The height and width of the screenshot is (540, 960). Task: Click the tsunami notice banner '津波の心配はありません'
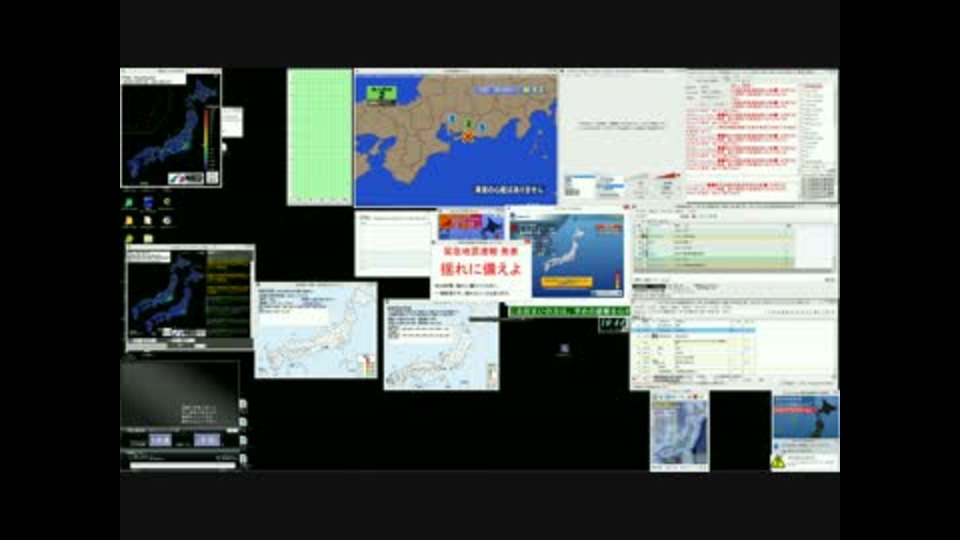pyautogui.click(x=509, y=189)
